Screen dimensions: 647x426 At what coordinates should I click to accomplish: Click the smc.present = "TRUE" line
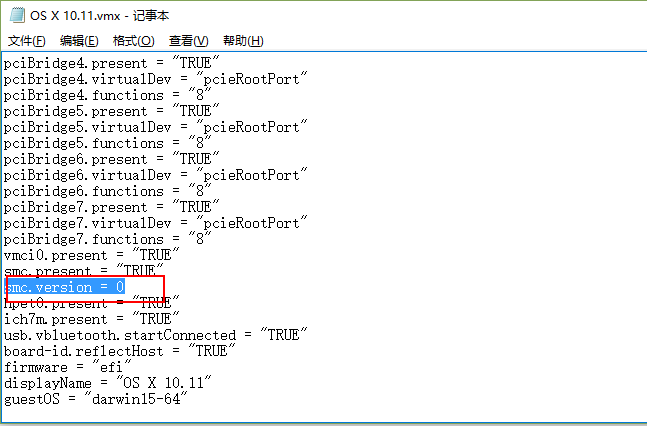84,270
